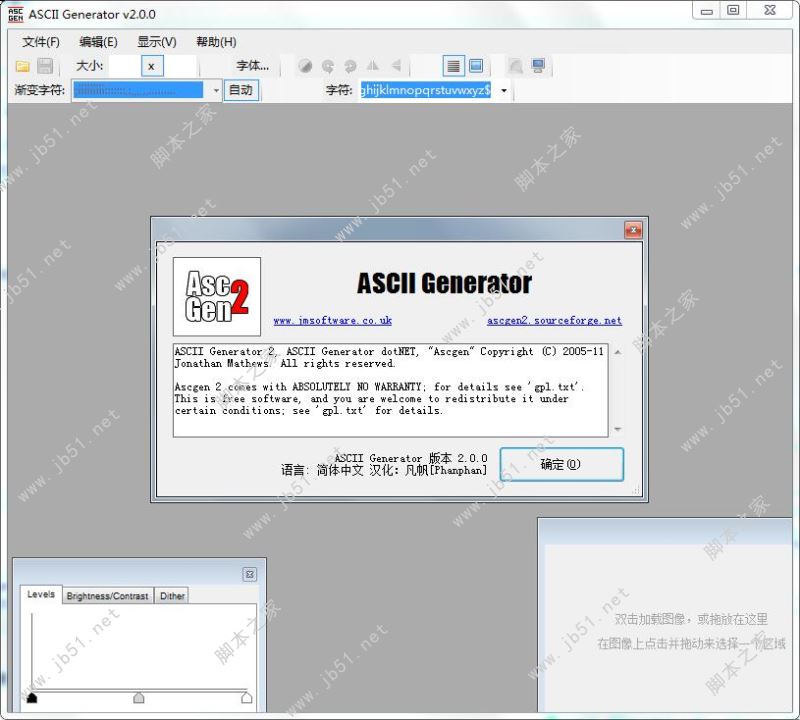The width and height of the screenshot is (800, 720).
Task: Click the width input field after 大小
Action: tap(124, 66)
